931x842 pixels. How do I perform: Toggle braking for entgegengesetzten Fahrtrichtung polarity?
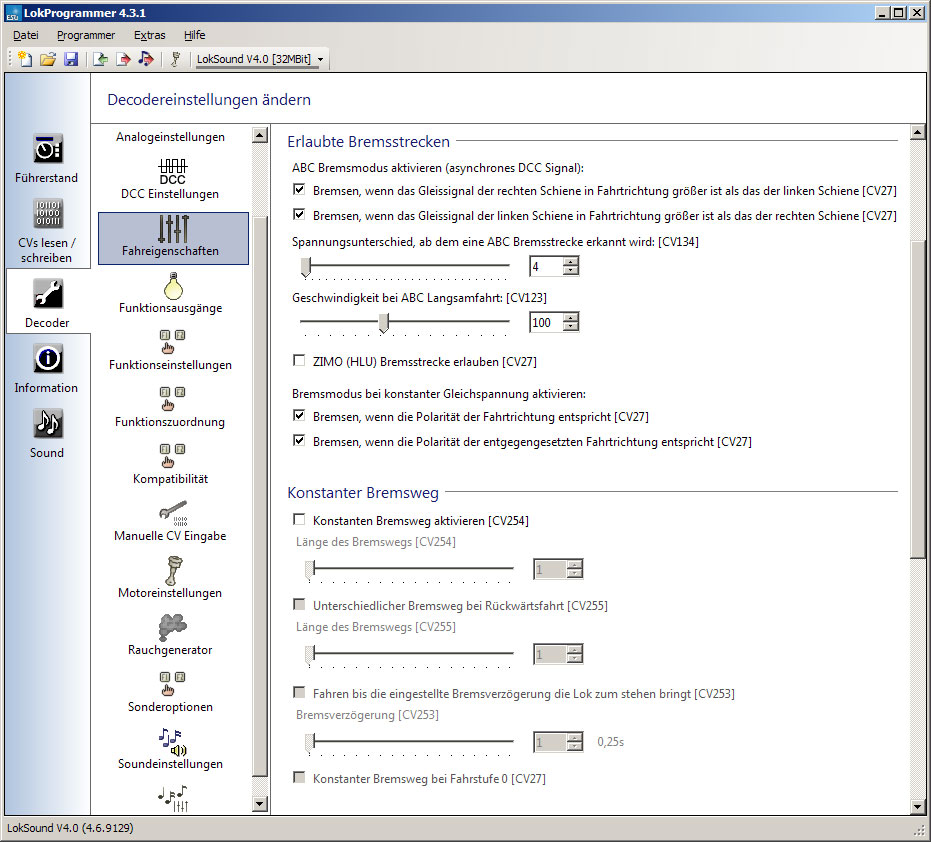point(299,441)
